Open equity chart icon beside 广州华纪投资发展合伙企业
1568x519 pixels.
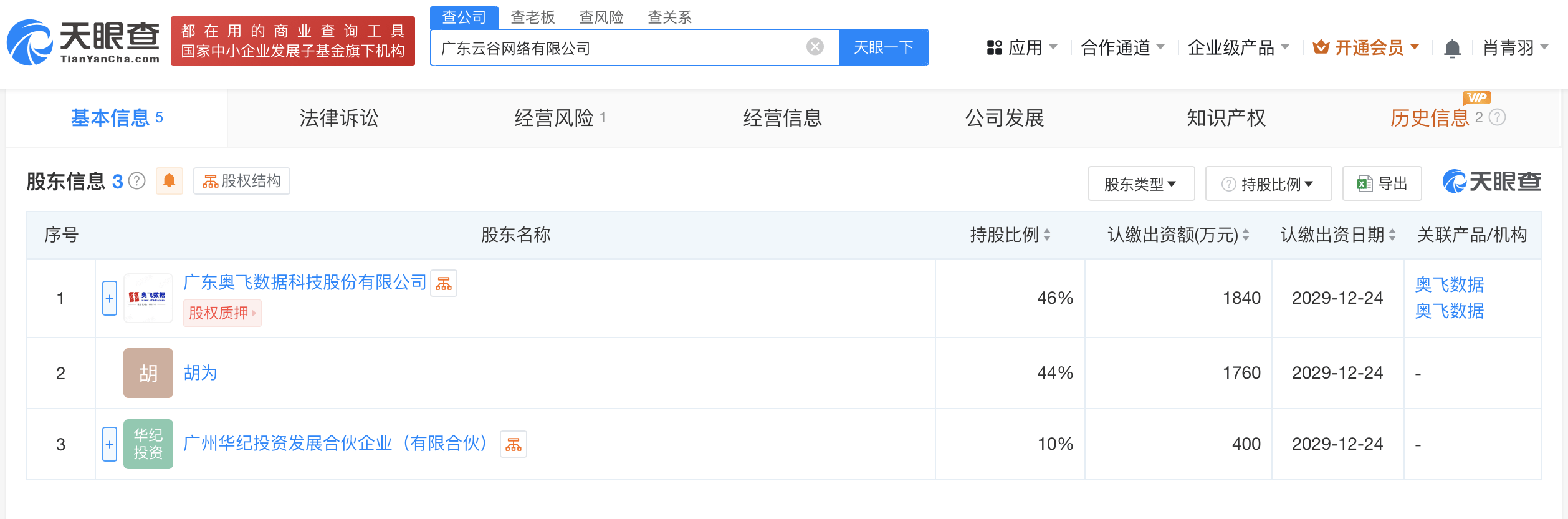(514, 444)
